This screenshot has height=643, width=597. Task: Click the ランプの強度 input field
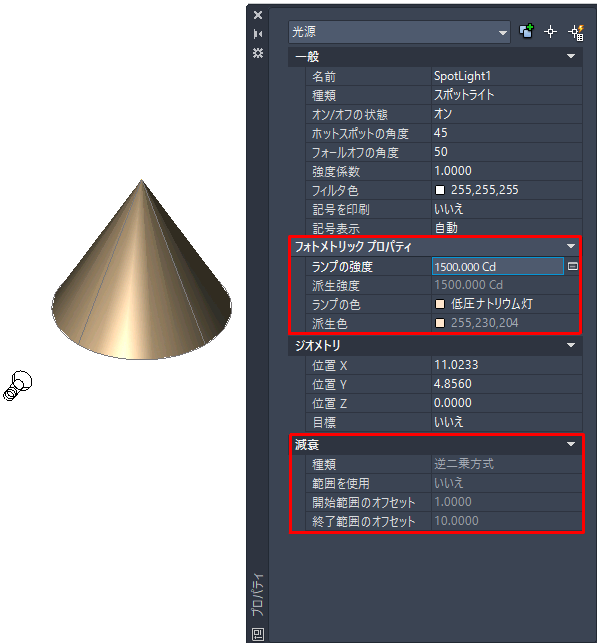[498, 267]
